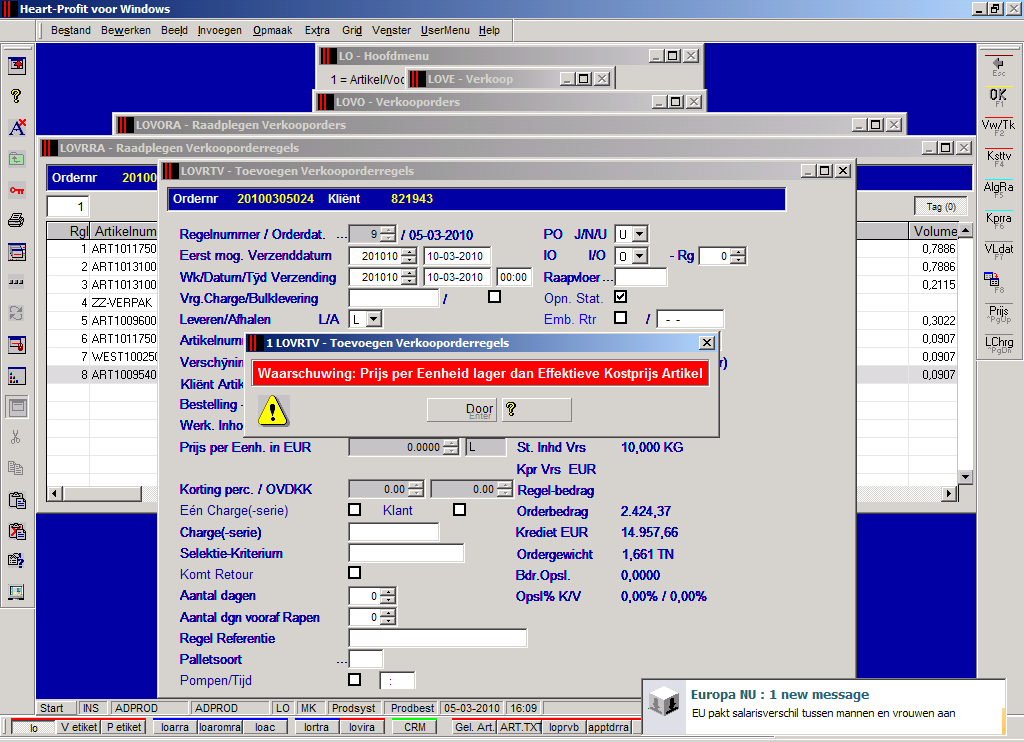This screenshot has height=742, width=1024.
Task: Toggle the Vrg.Charge/Bulklevering checkbox
Action: tap(494, 297)
